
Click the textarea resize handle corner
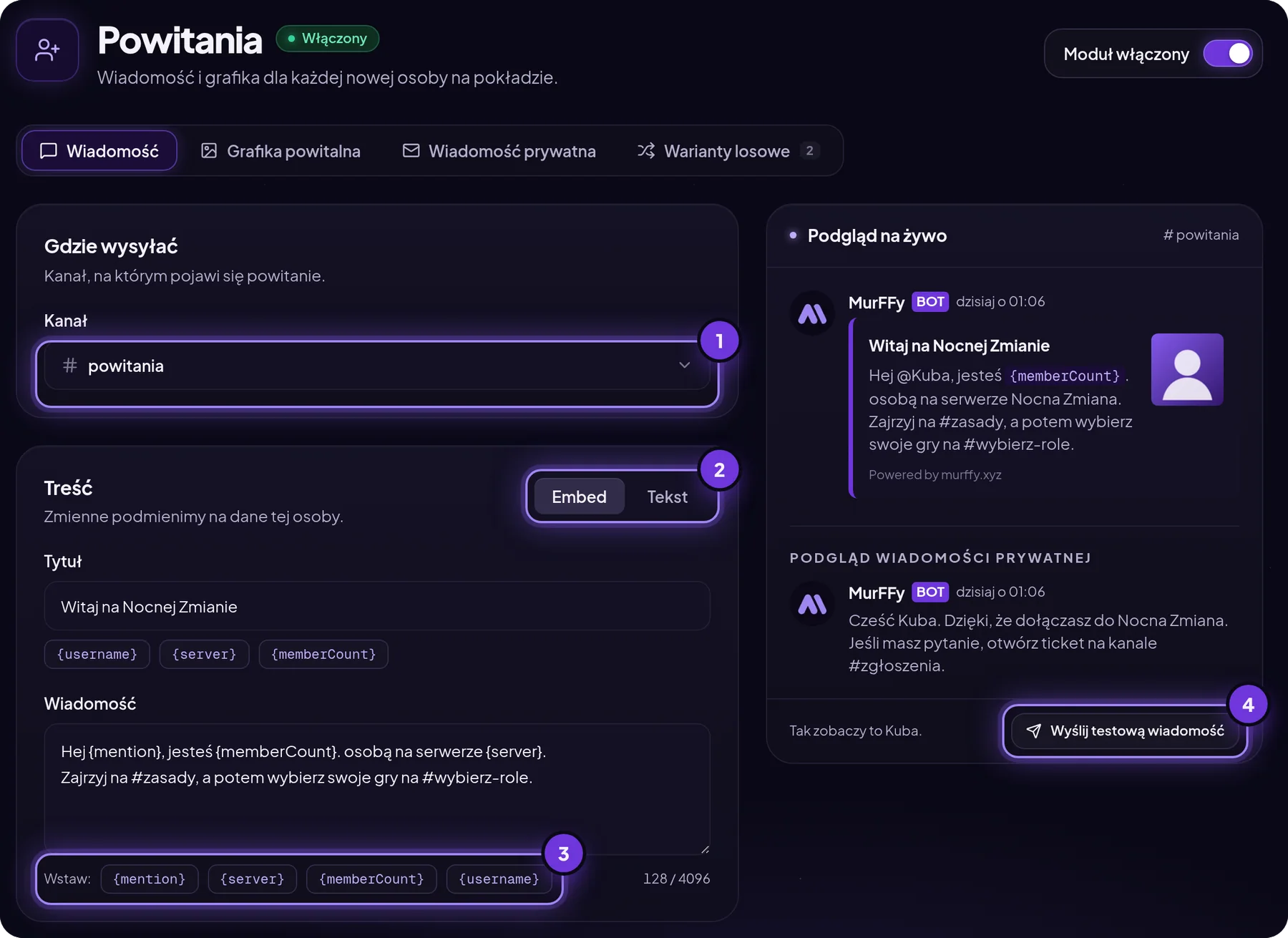click(705, 849)
